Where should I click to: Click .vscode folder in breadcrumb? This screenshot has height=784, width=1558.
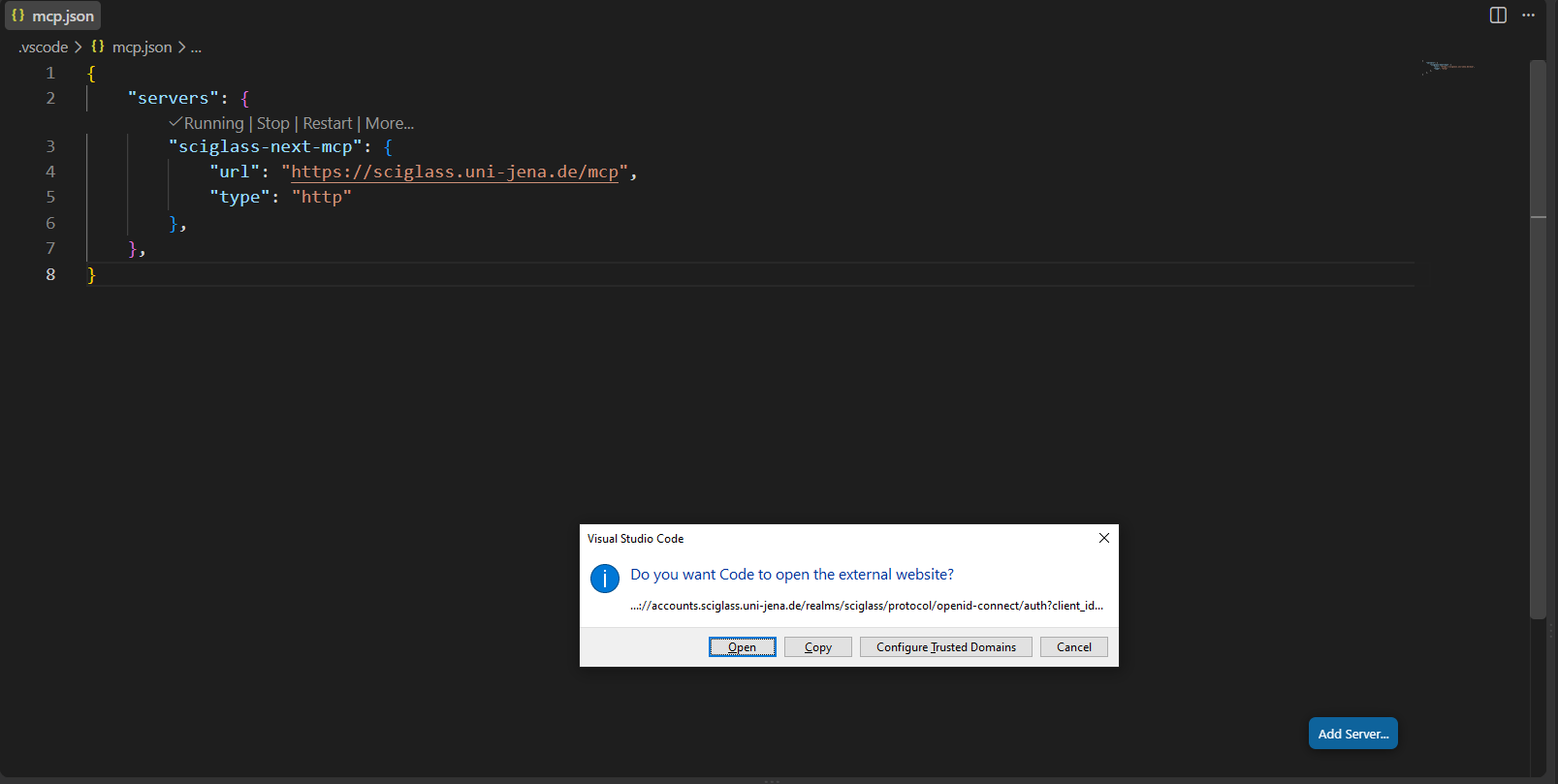coord(44,47)
